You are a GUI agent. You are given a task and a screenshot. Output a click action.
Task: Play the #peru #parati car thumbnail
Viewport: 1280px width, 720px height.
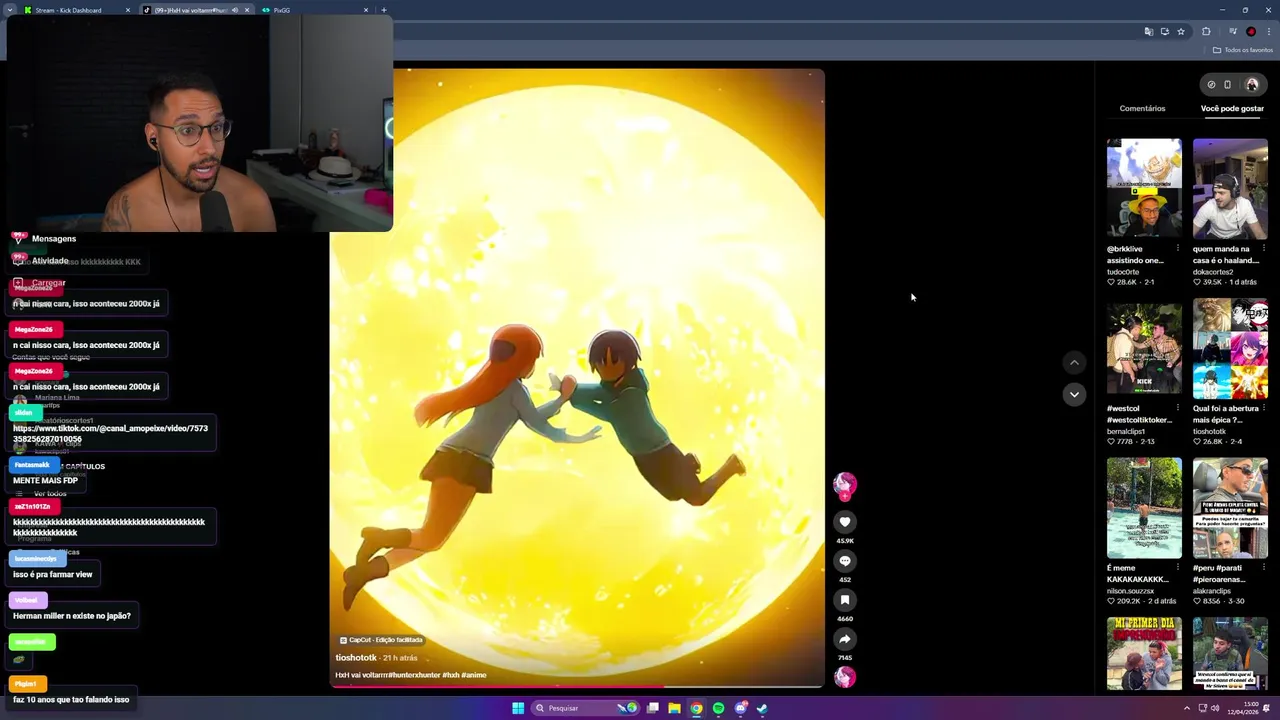(1230, 507)
